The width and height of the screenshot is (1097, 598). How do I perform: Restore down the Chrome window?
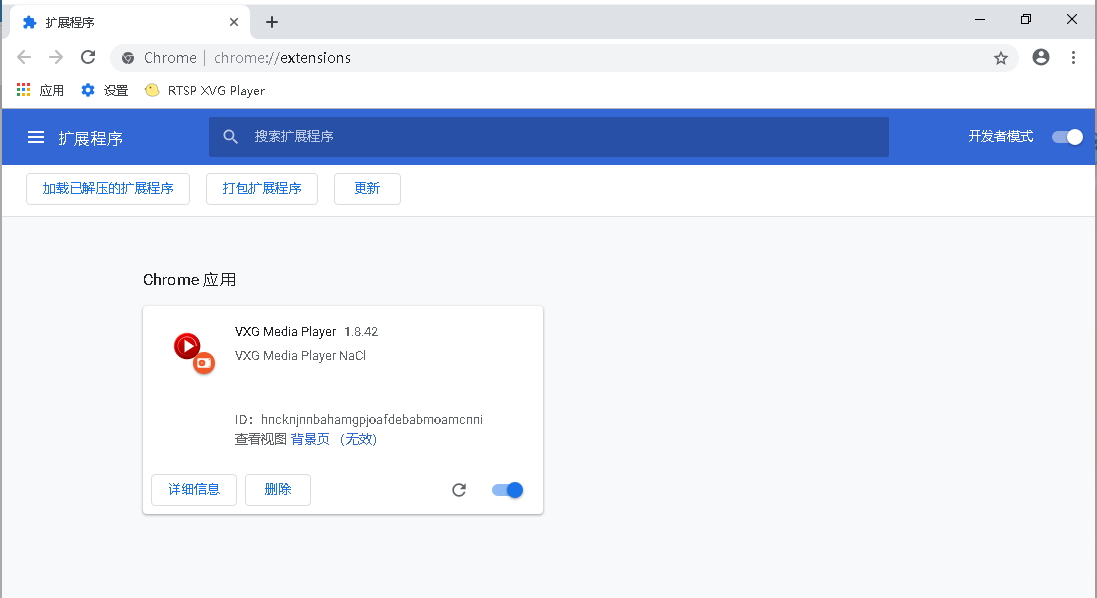tap(1026, 20)
